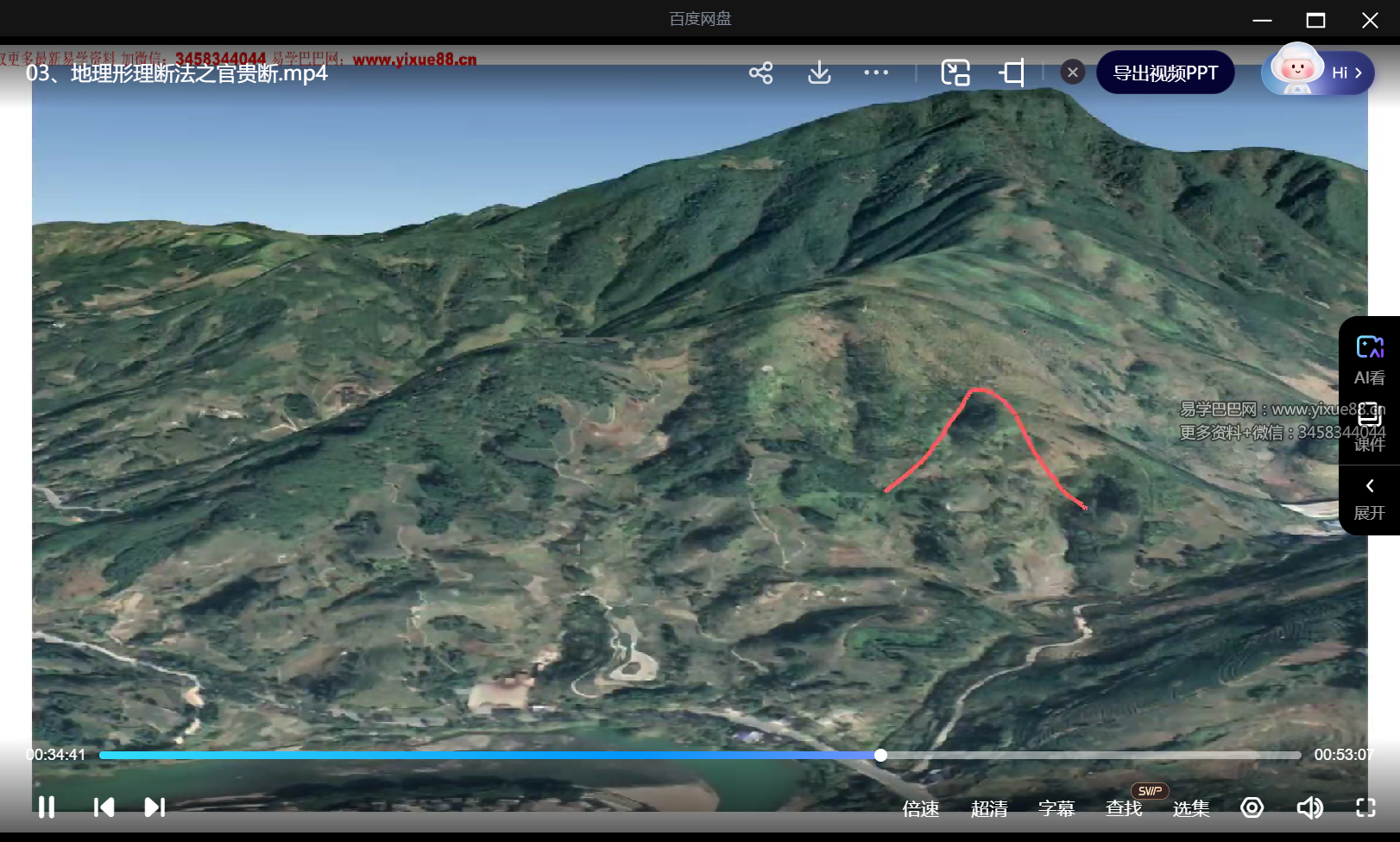Download the video using download icon
The height and width of the screenshot is (842, 1400).
point(819,73)
